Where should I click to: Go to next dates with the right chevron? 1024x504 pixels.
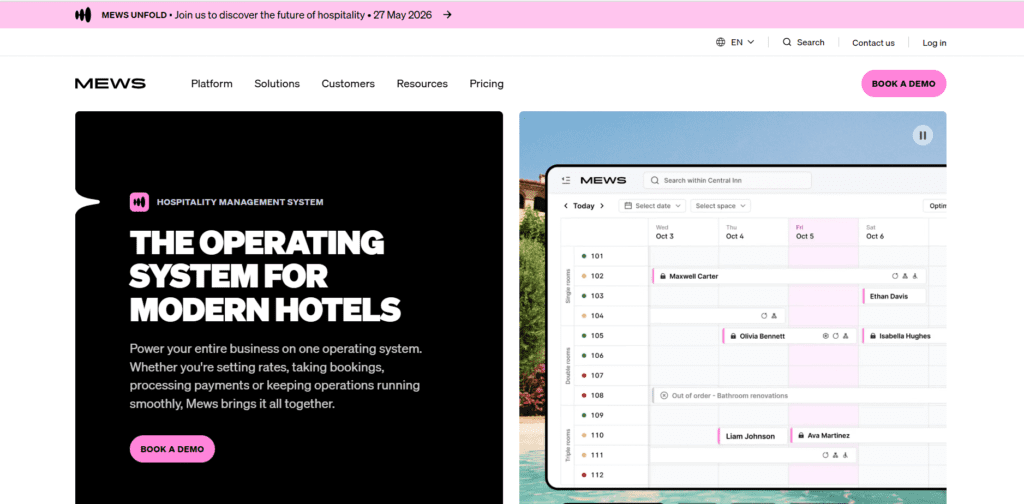coord(601,206)
